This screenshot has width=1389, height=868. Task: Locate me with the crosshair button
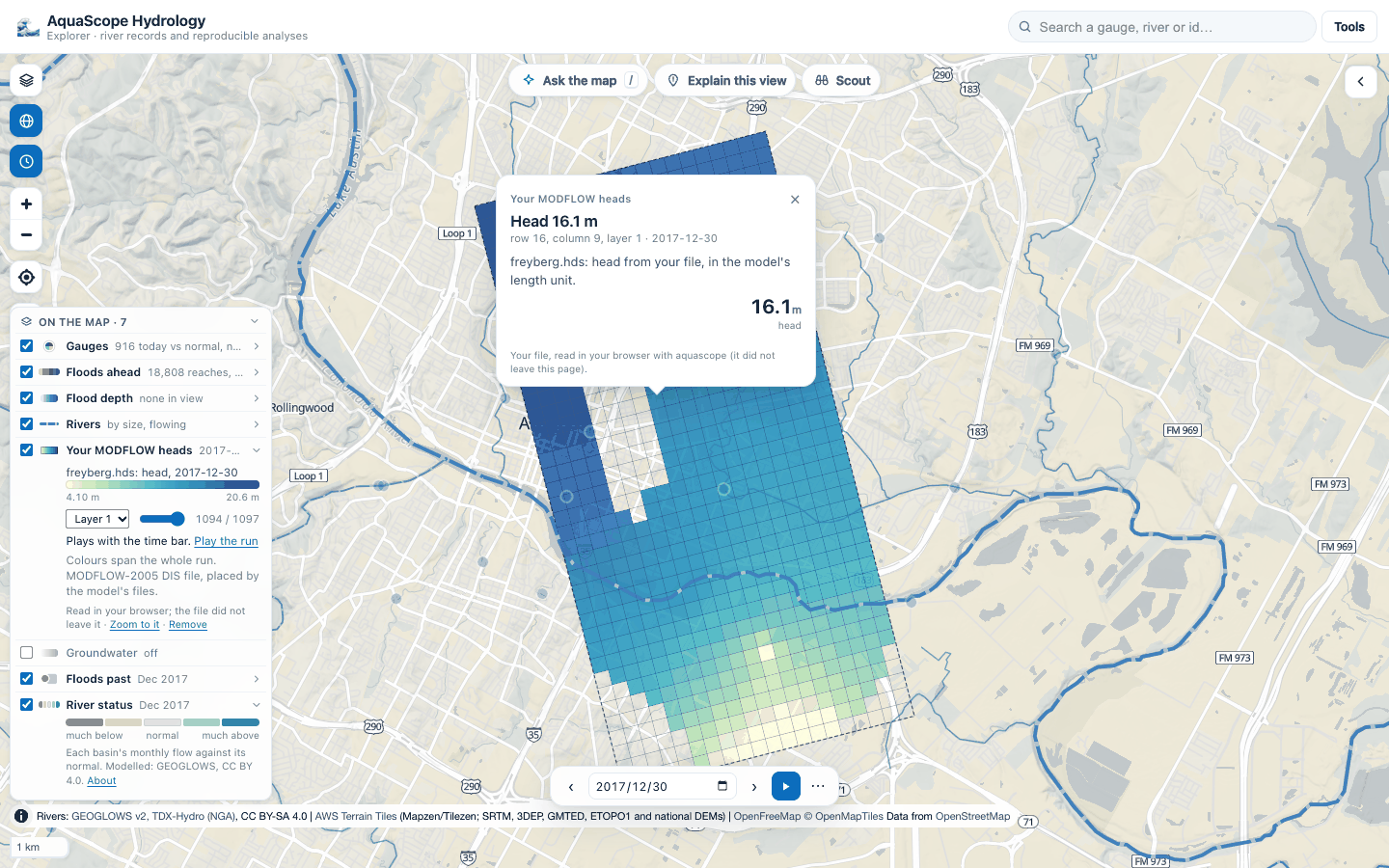click(x=26, y=278)
